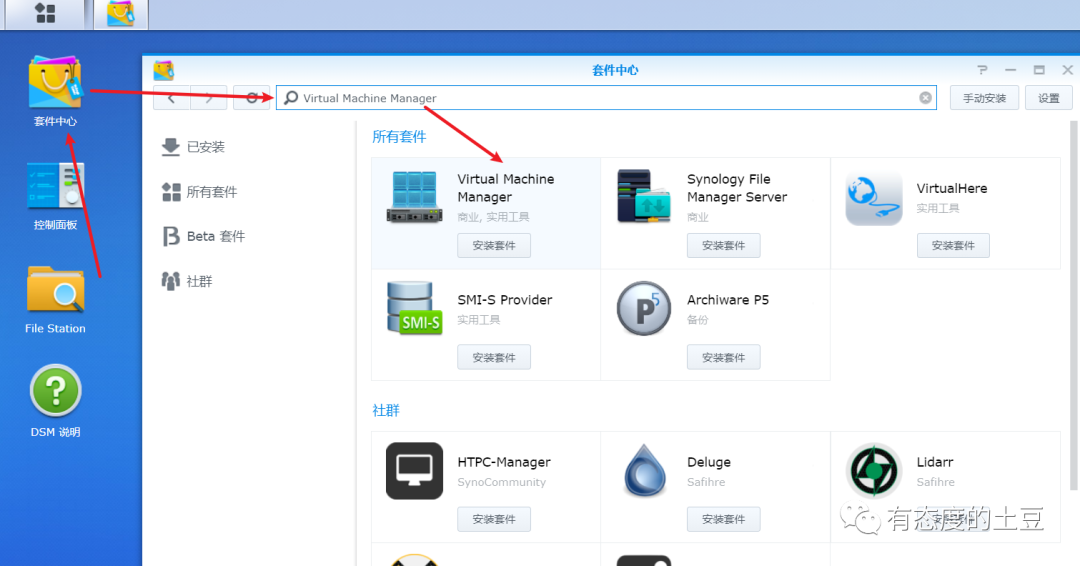
Task: Open the 控制面板 desktop shortcut
Action: click(x=55, y=196)
